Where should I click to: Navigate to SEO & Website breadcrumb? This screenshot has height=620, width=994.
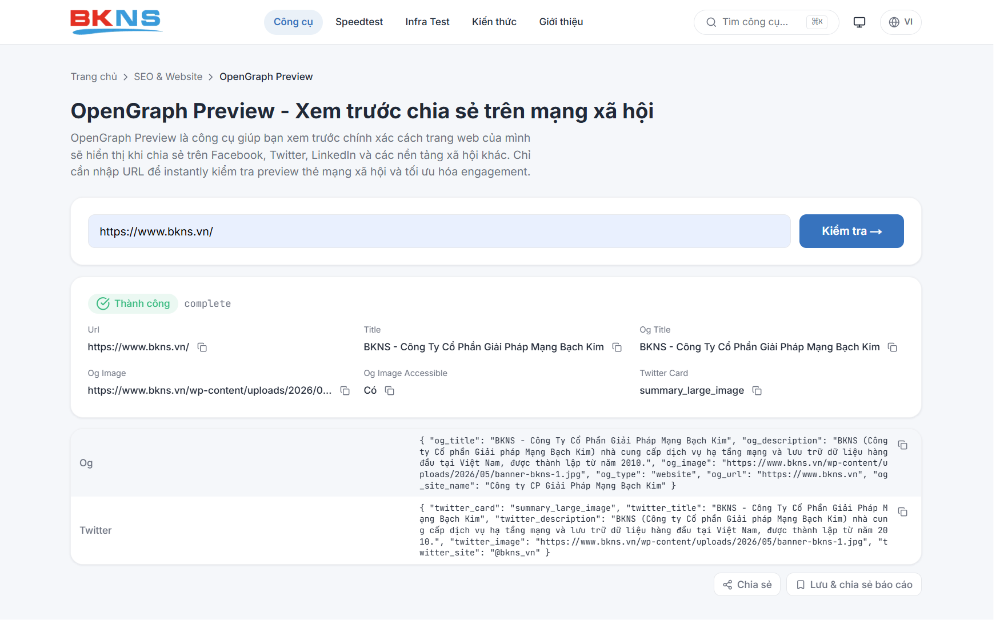[x=168, y=77]
